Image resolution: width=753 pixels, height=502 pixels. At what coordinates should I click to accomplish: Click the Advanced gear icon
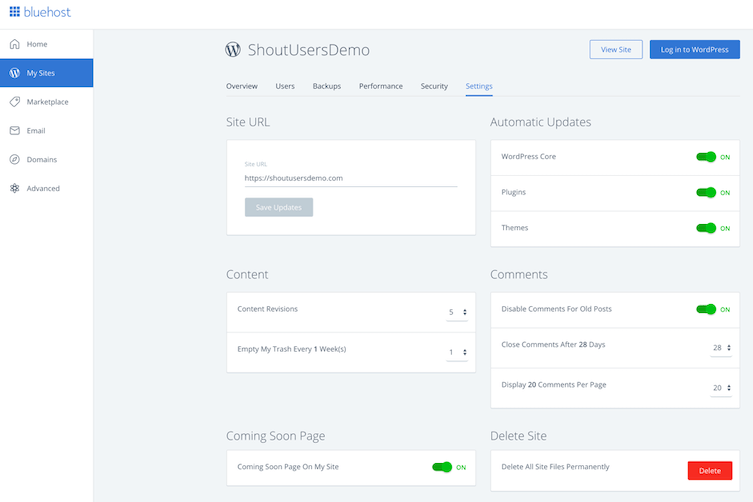[15, 188]
